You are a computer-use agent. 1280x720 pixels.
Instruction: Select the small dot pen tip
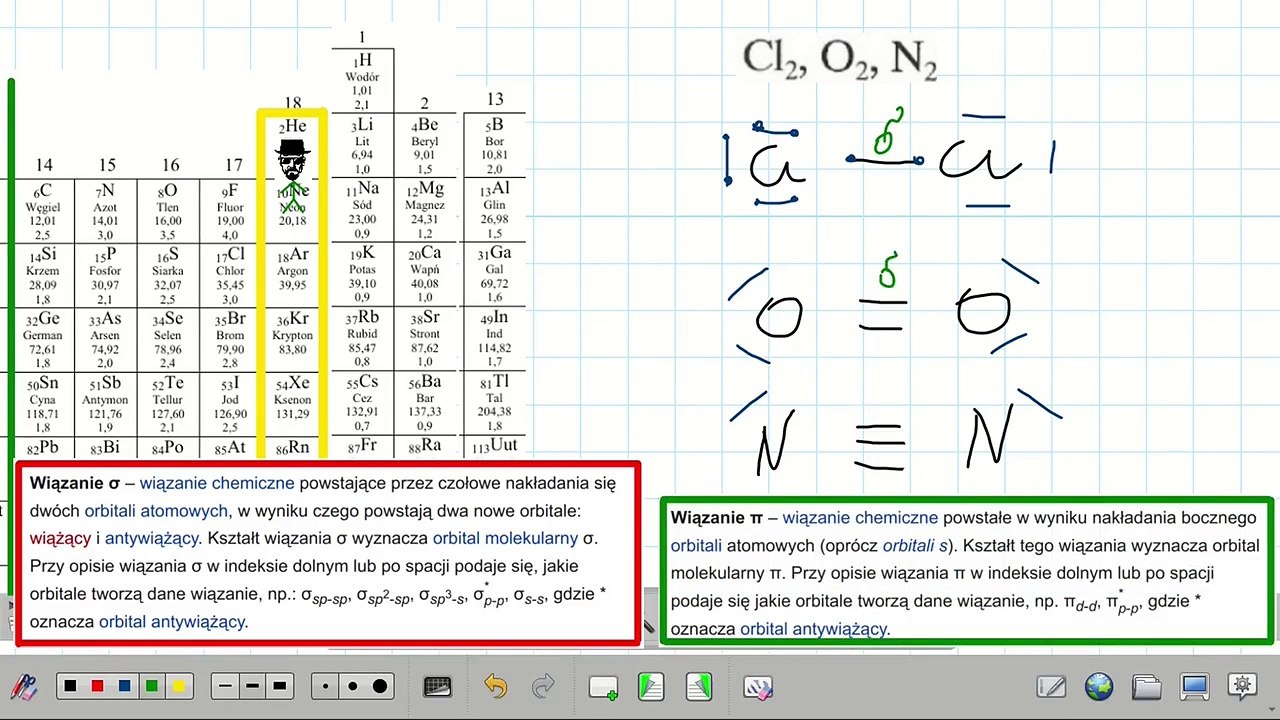(x=326, y=687)
